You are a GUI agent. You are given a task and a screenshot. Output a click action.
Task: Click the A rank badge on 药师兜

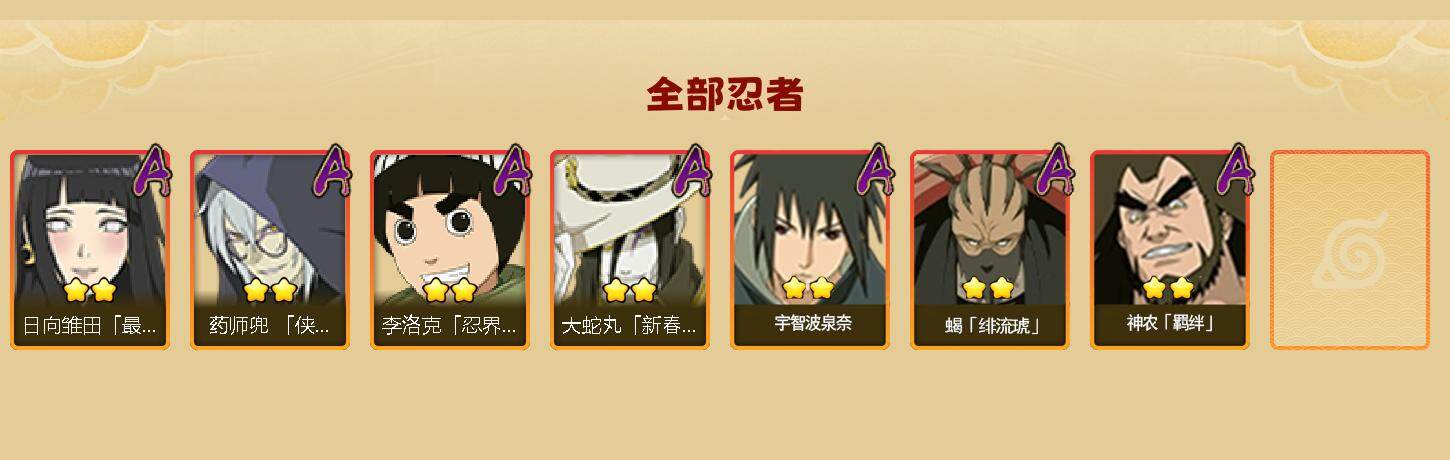[332, 172]
